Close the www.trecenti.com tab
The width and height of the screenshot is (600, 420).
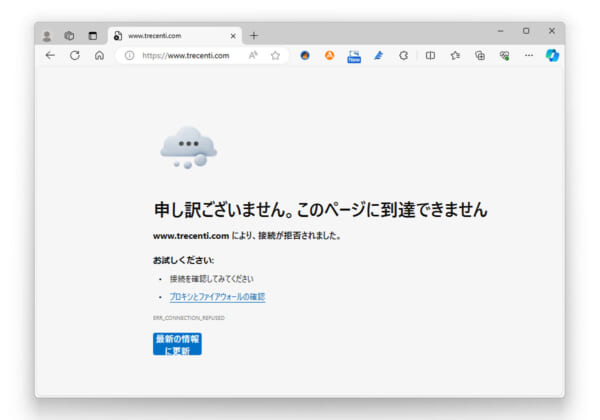click(233, 36)
